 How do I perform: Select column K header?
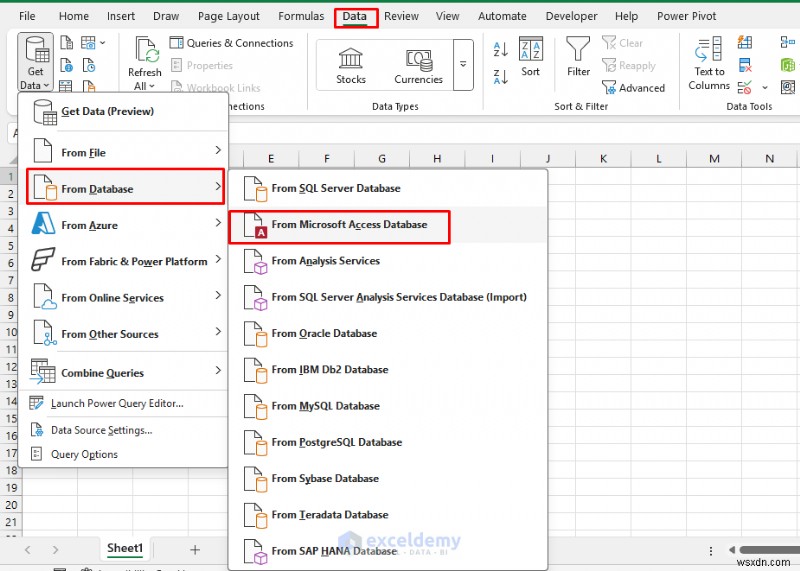[603, 159]
